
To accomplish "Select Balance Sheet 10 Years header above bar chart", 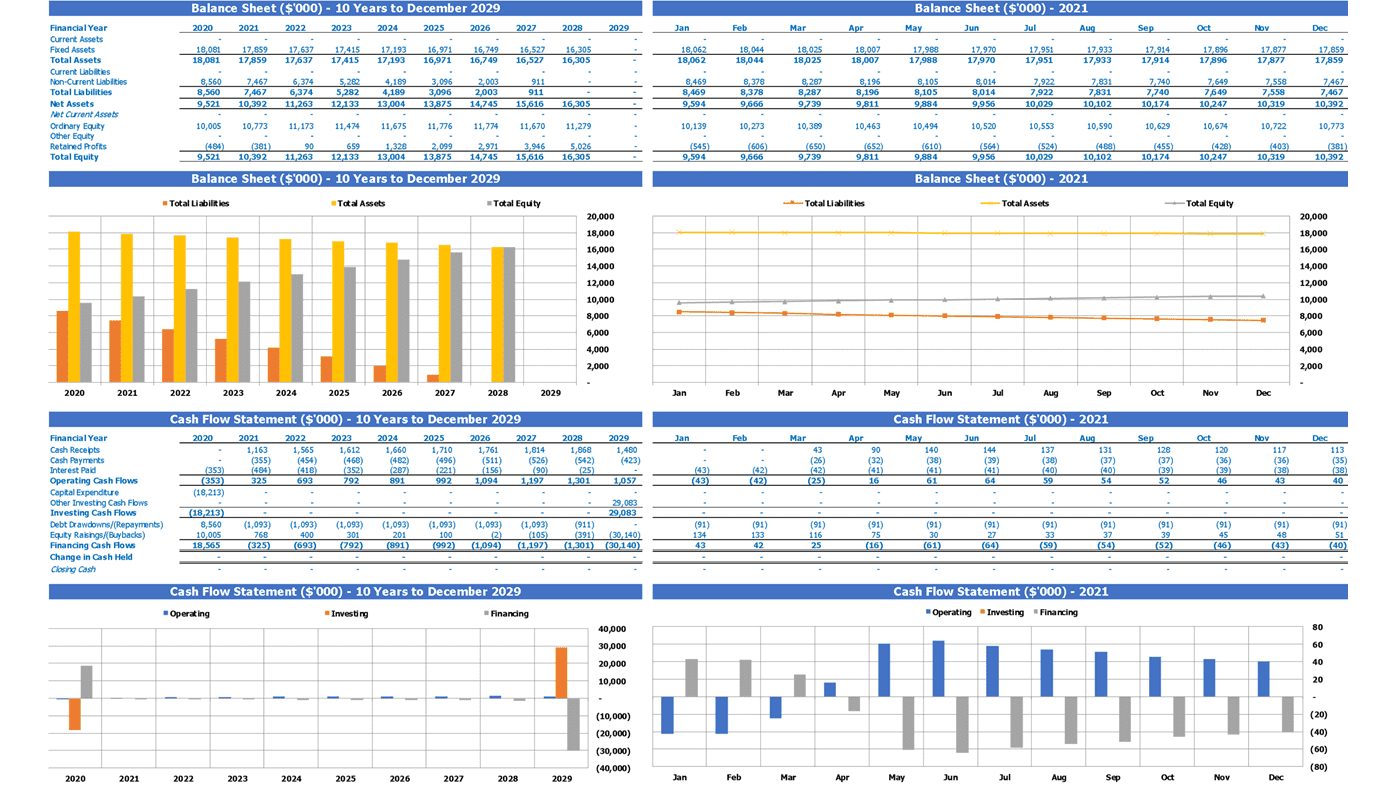I will (346, 178).
